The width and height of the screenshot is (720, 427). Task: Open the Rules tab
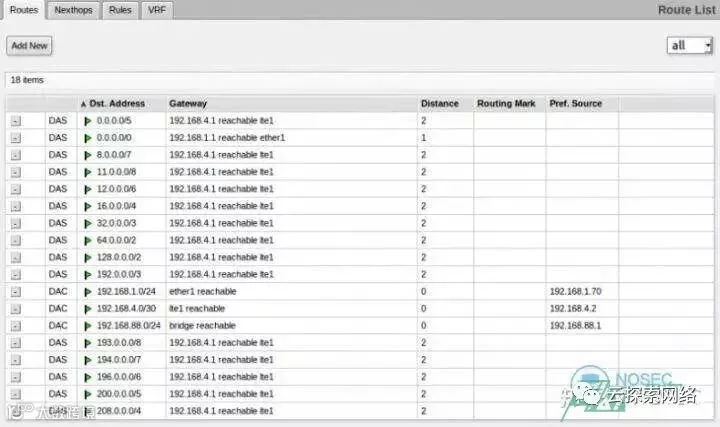pos(120,10)
